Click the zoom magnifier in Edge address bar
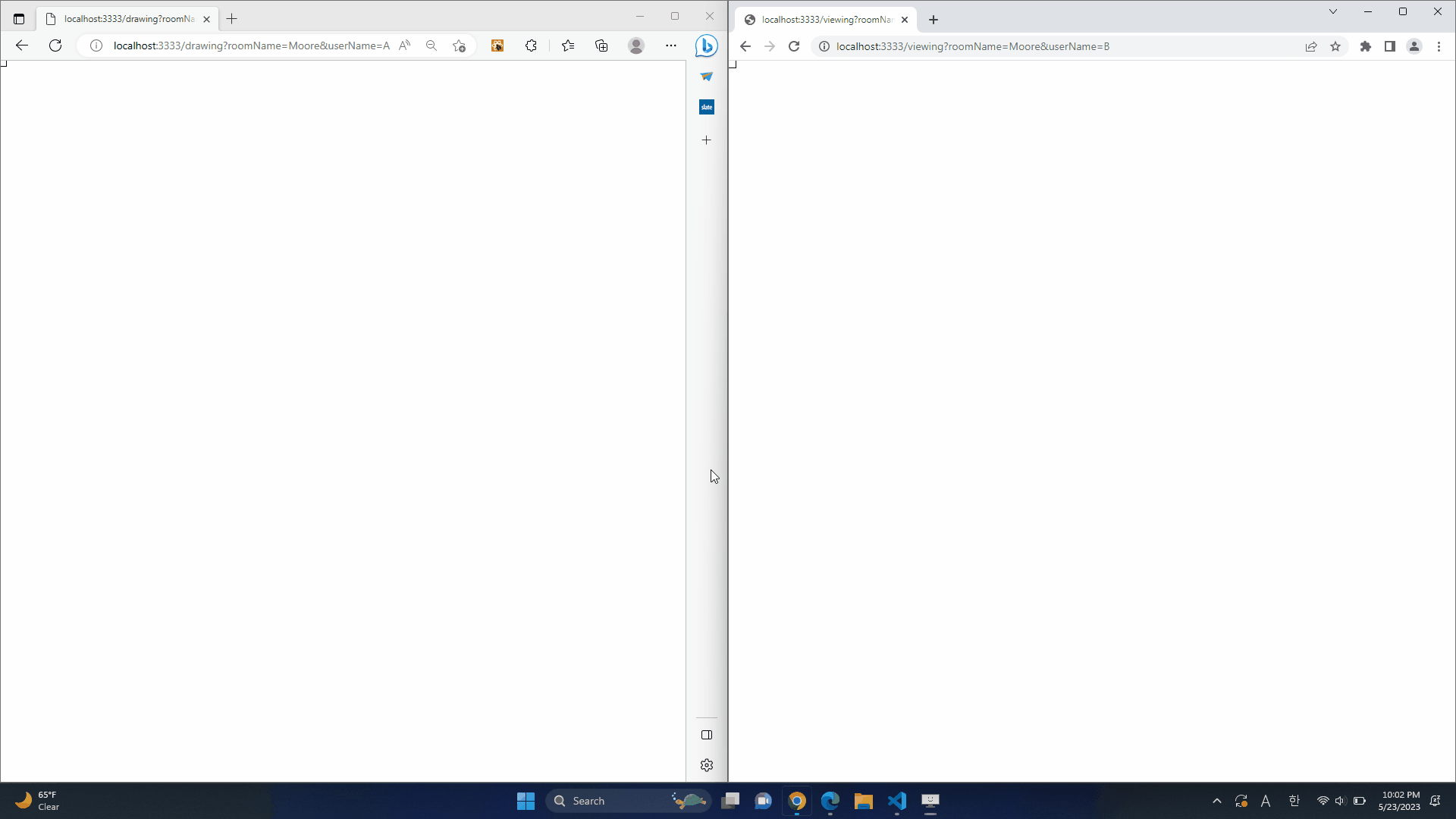This screenshot has width=1456, height=819. pos(431,45)
